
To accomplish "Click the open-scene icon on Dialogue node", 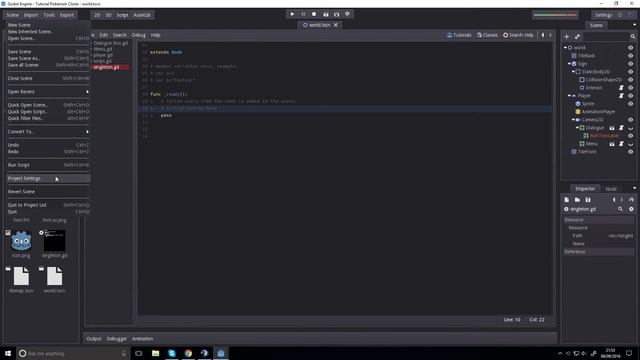I will pos(612,128).
